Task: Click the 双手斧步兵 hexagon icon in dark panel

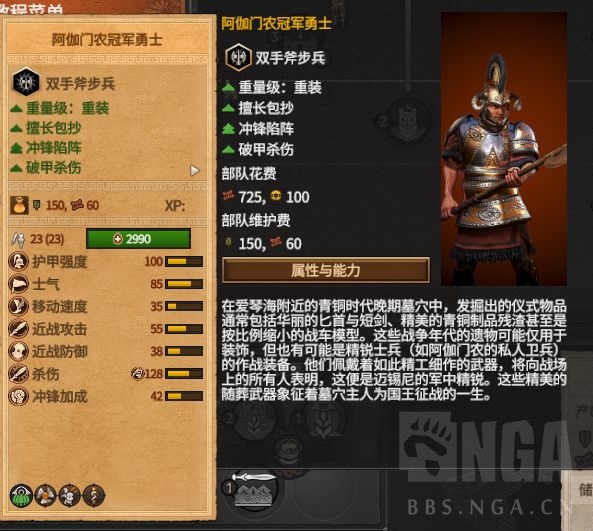Action: point(239,57)
